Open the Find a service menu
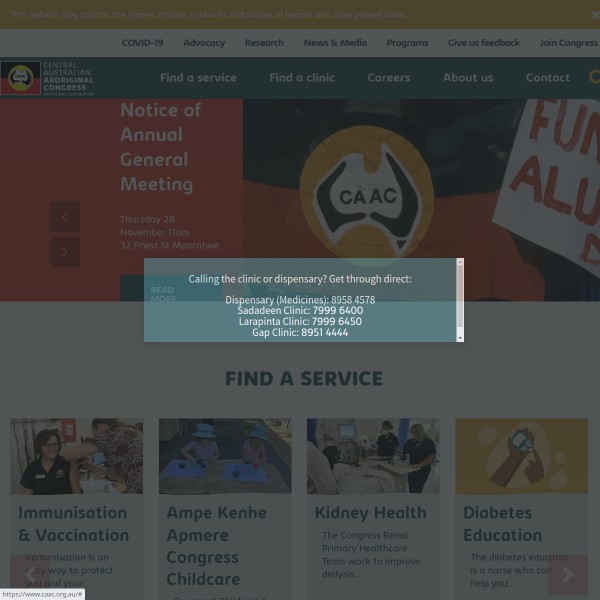 [x=198, y=78]
